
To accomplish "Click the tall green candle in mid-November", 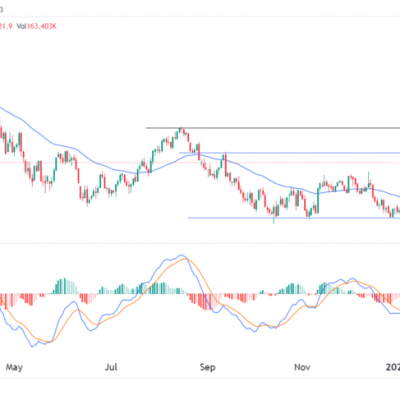I will pos(318,201).
